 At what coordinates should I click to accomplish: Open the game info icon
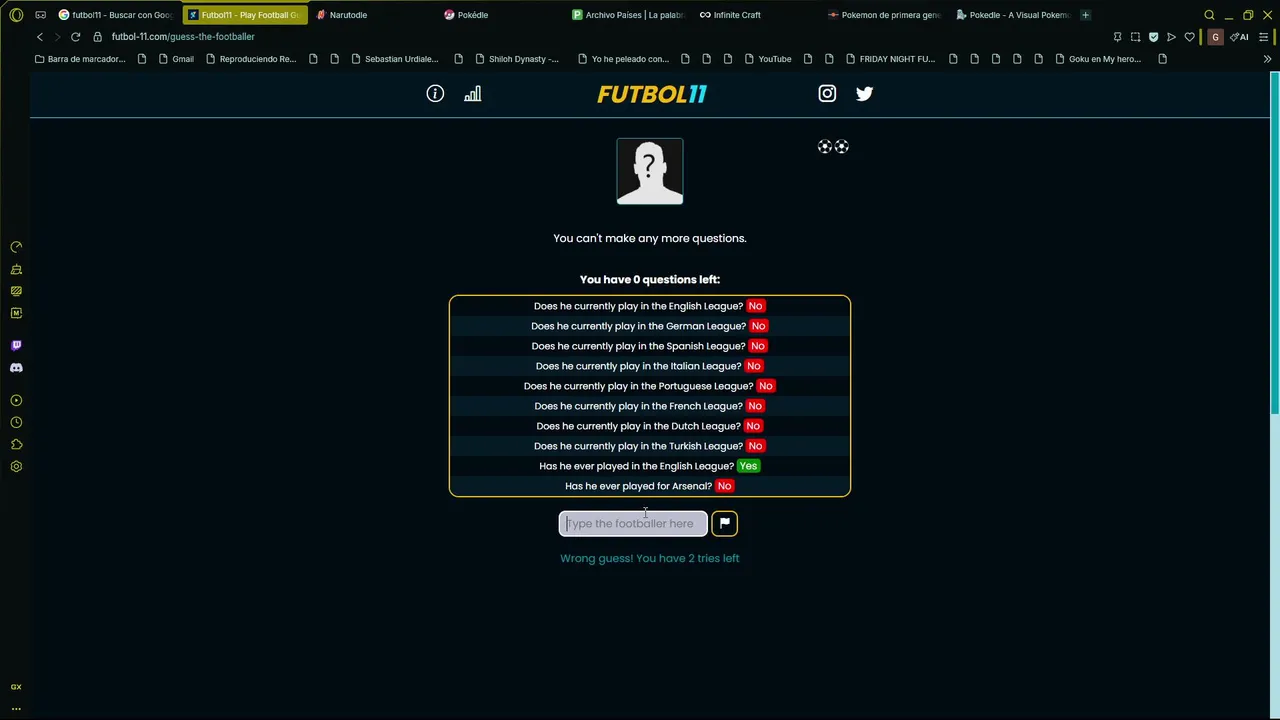coord(435,93)
